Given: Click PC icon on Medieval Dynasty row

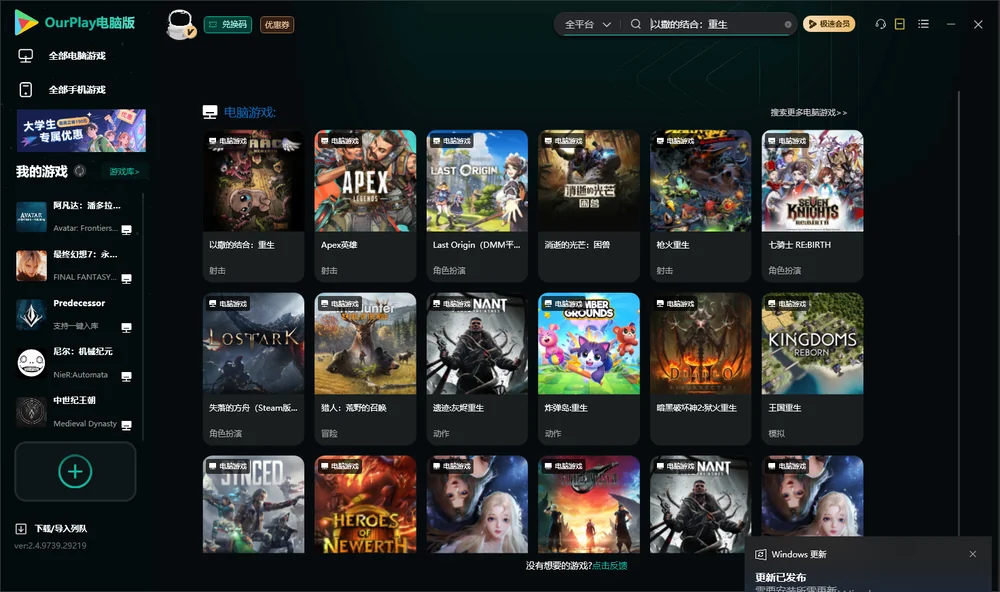Looking at the screenshot, I should (126, 426).
